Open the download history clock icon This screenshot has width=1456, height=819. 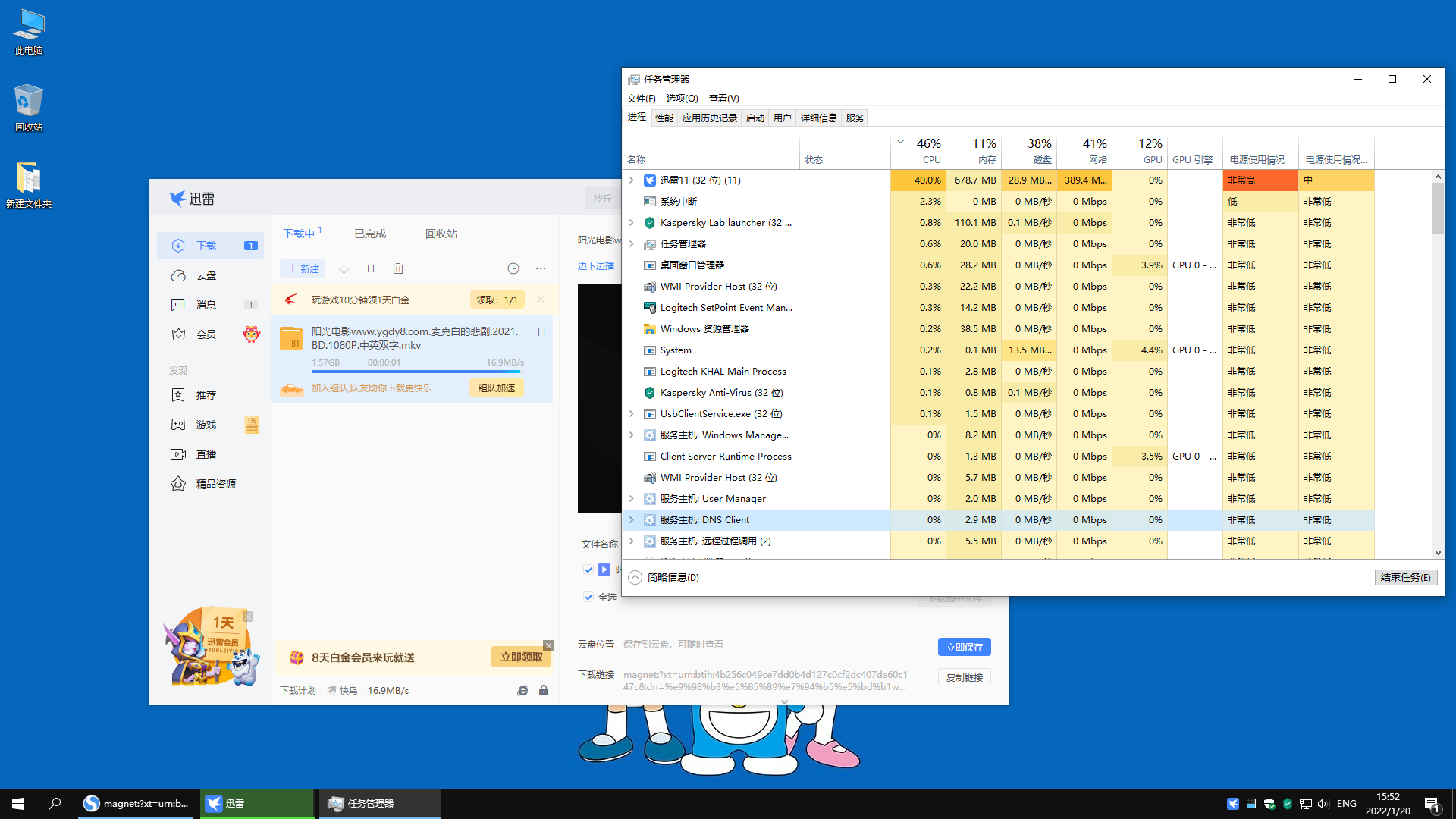[x=513, y=268]
